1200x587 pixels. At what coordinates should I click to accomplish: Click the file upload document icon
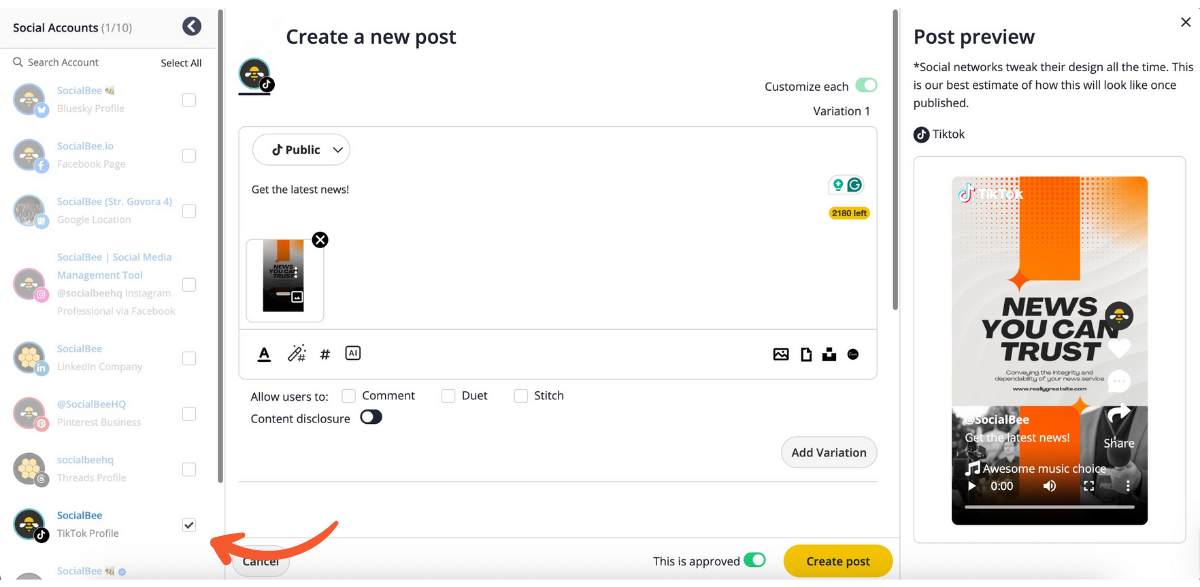coord(806,354)
